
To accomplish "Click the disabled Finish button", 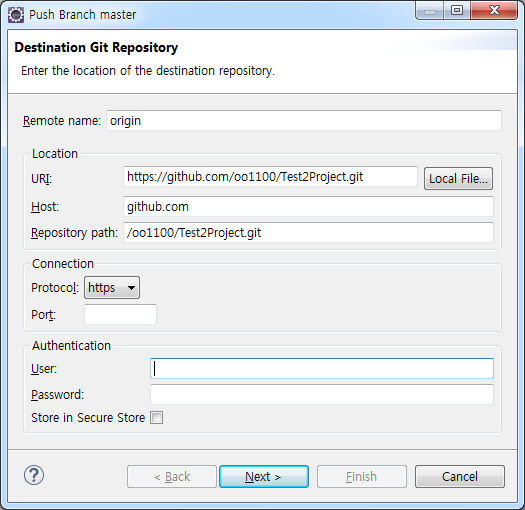I will [x=362, y=477].
